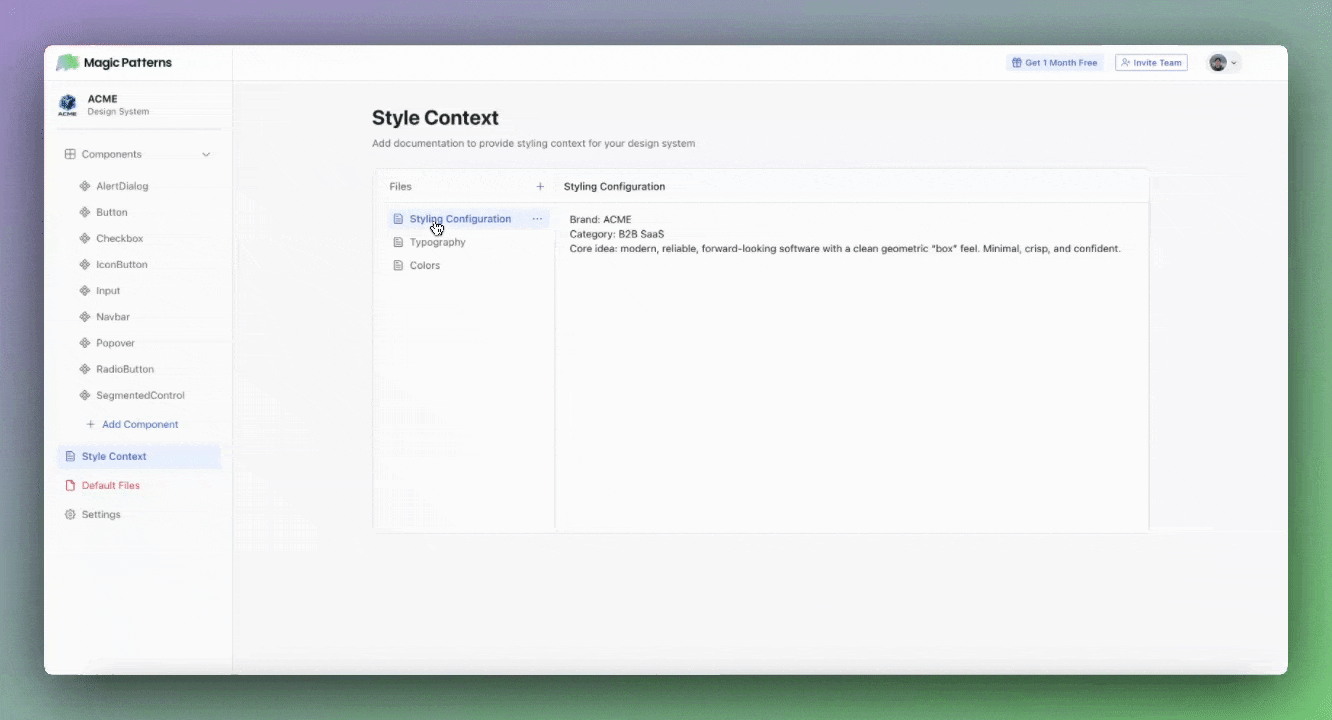Click the Magic Patterns logo icon
The height and width of the screenshot is (720, 1332).
point(67,62)
